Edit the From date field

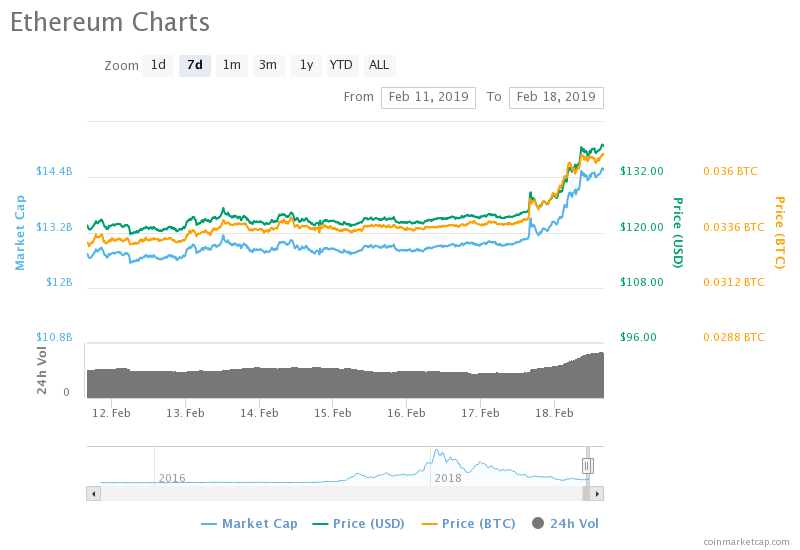(428, 97)
